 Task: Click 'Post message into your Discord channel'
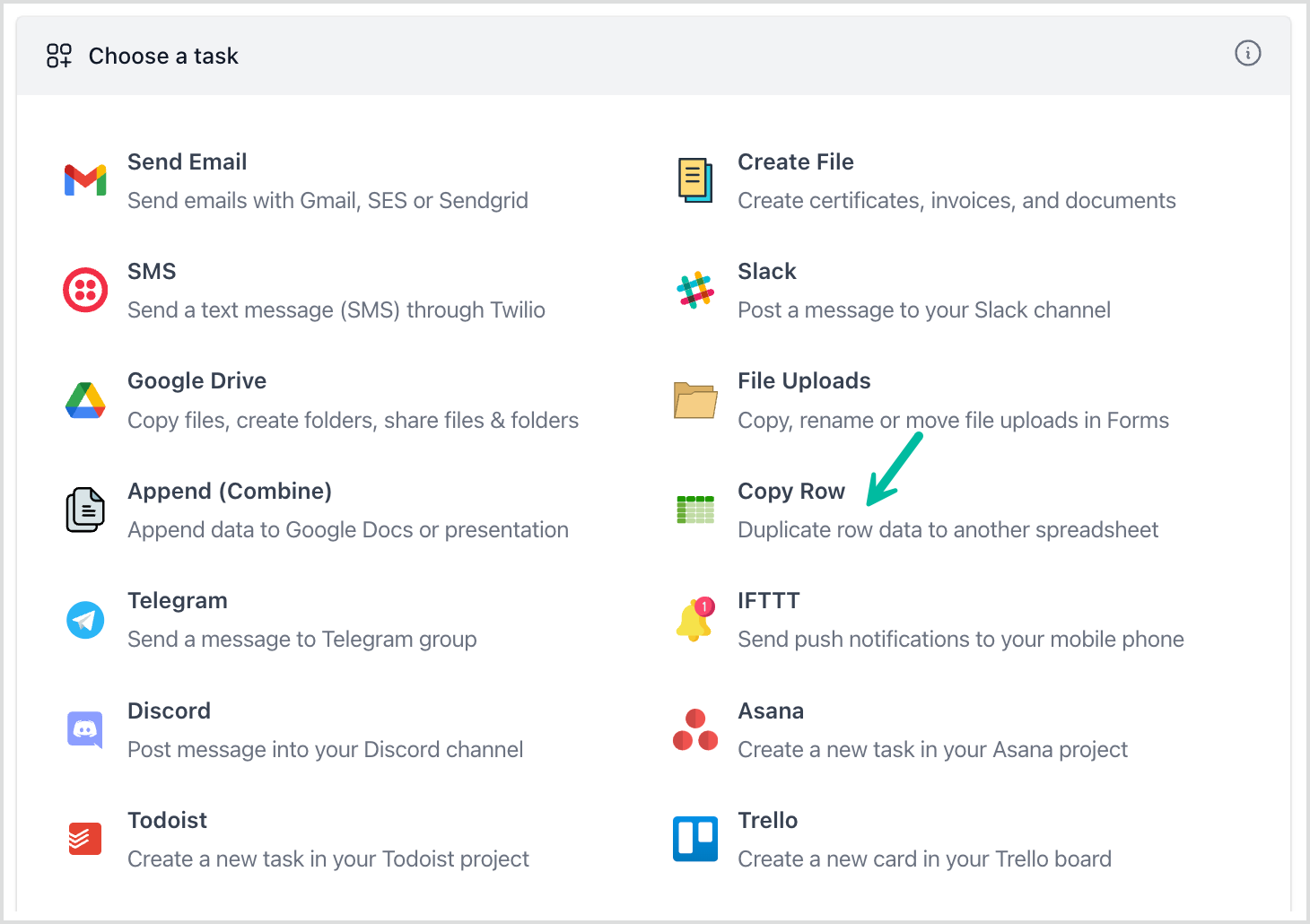[325, 749]
